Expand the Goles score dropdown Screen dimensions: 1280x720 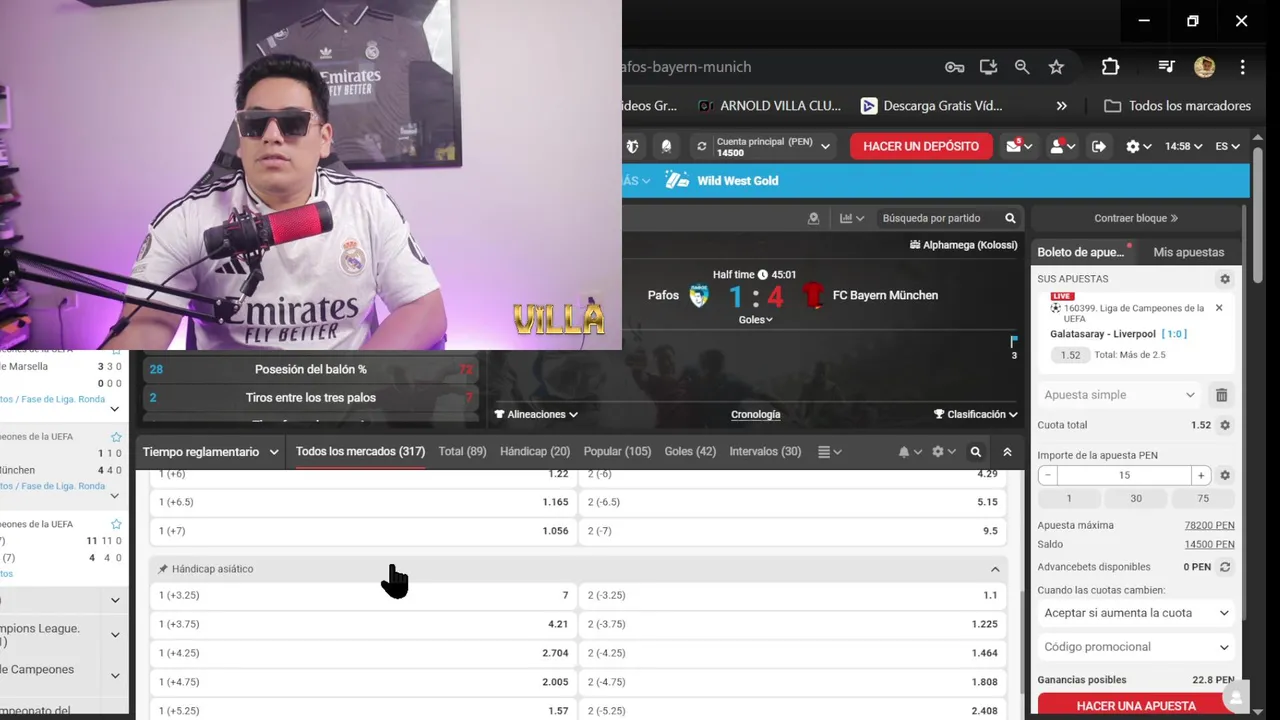point(756,320)
